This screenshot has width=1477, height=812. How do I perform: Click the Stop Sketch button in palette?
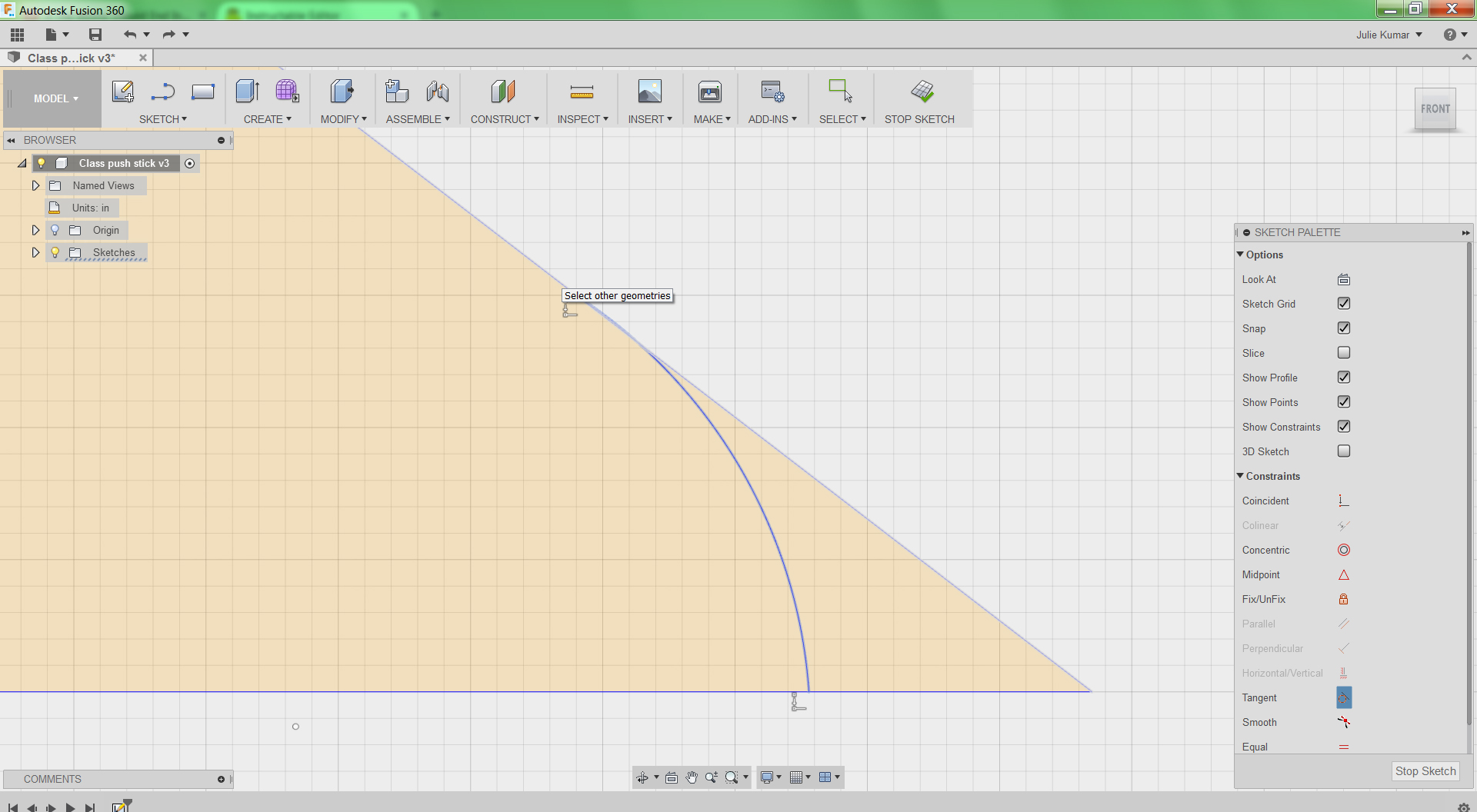click(1425, 771)
